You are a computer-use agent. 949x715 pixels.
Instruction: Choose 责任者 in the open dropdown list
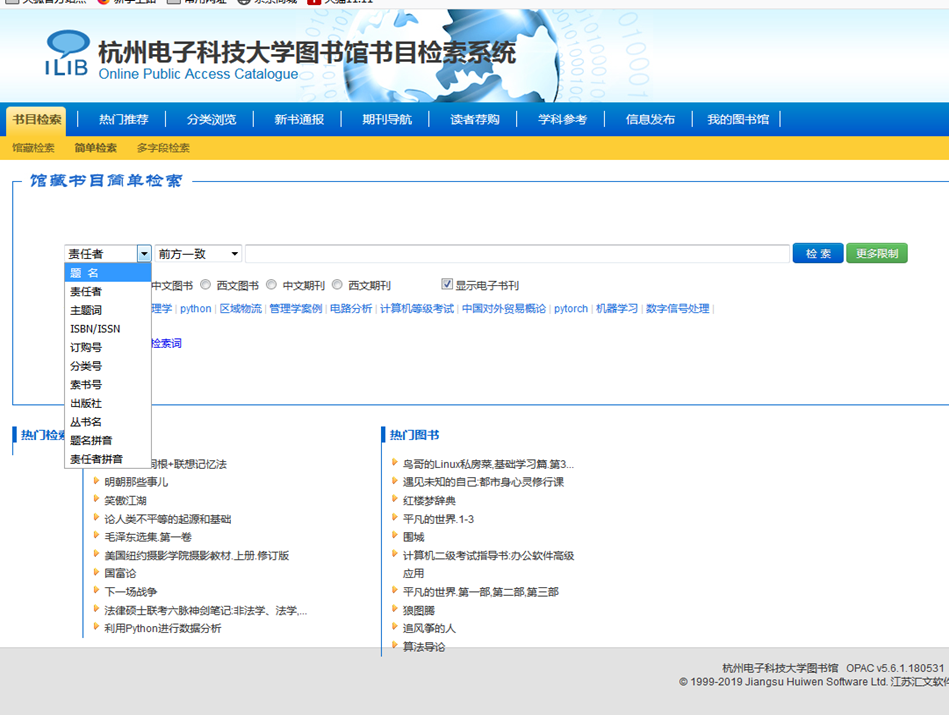pos(108,292)
